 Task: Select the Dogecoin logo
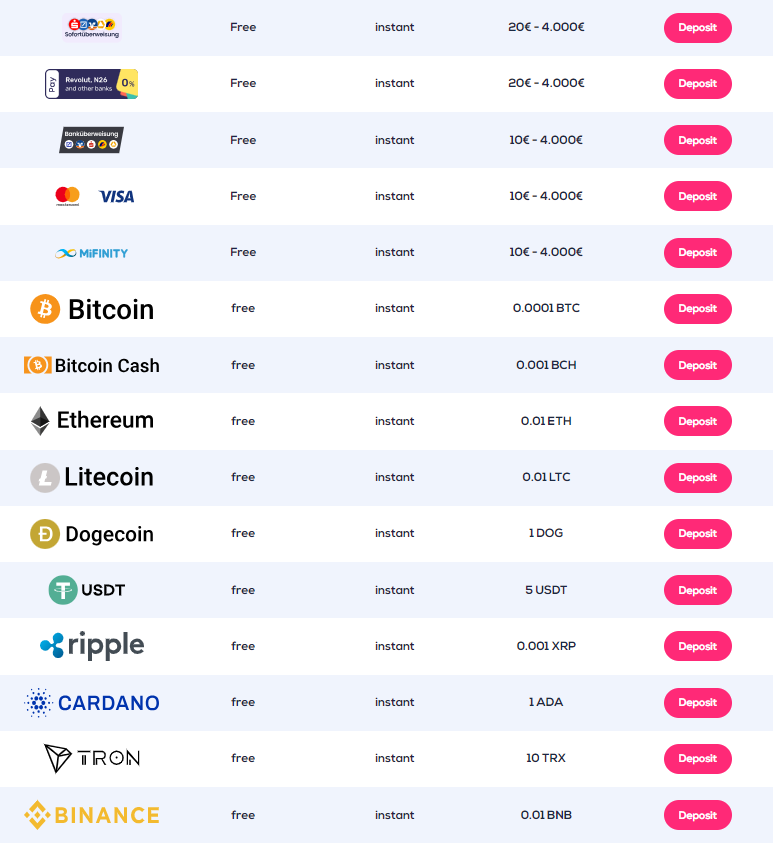[92, 534]
